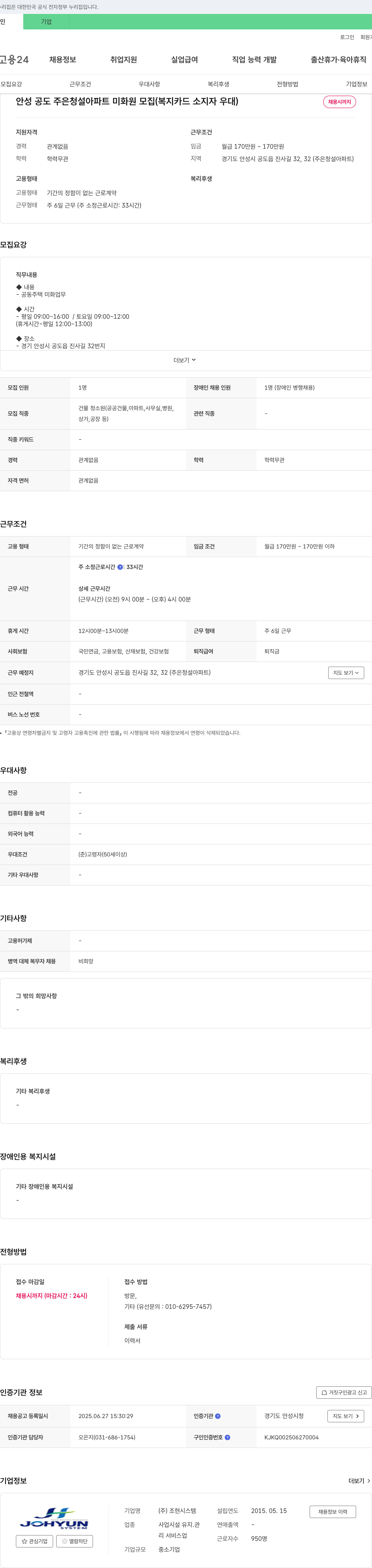
Task: Click 우대조건 value (준)고령자(50세이상)
Action: (103, 854)
